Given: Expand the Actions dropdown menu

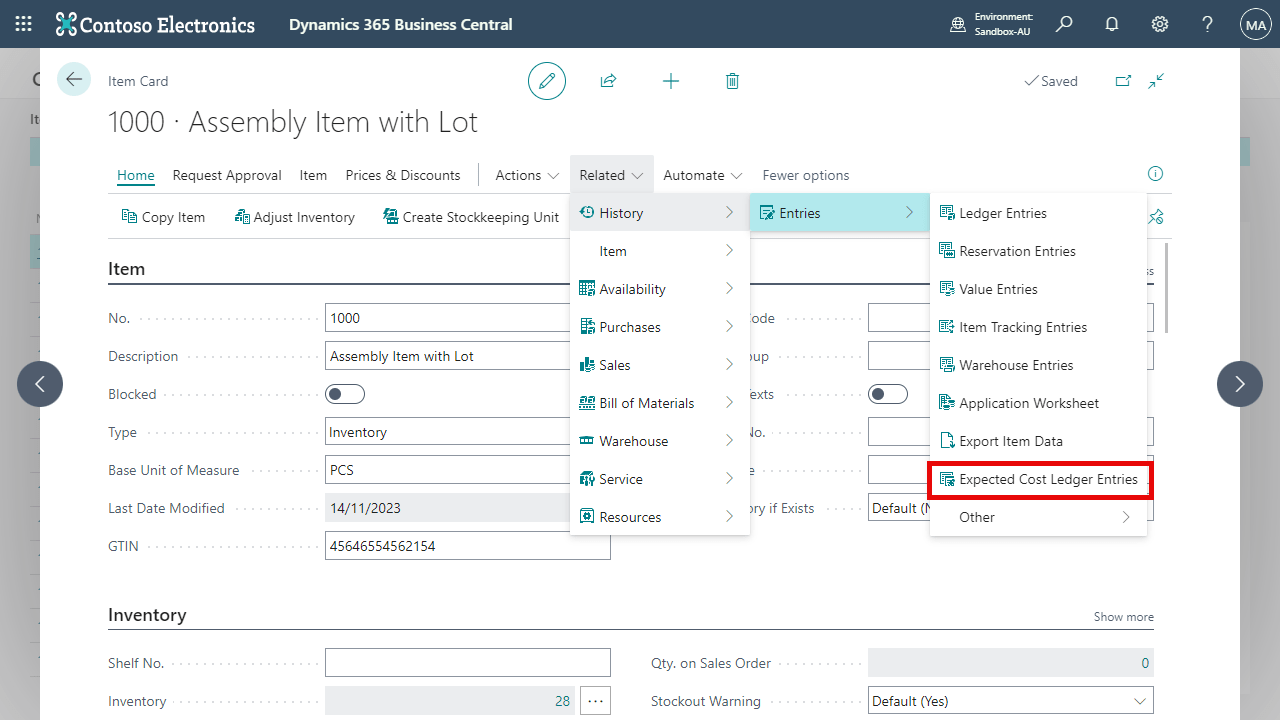Looking at the screenshot, I should [527, 175].
